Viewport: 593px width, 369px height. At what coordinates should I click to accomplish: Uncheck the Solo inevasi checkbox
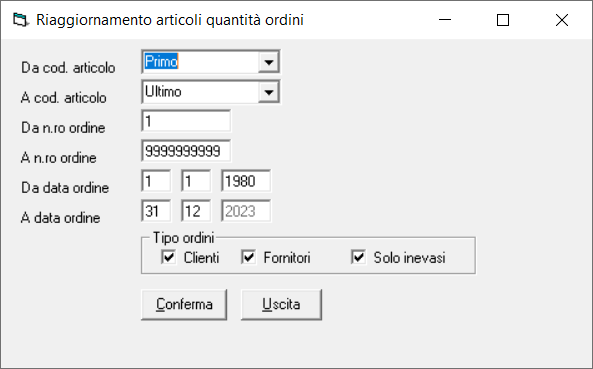[x=358, y=257]
